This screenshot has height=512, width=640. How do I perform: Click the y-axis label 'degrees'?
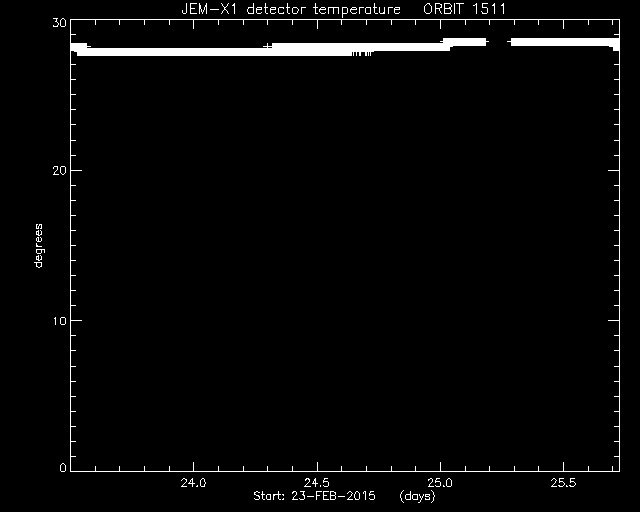38,245
